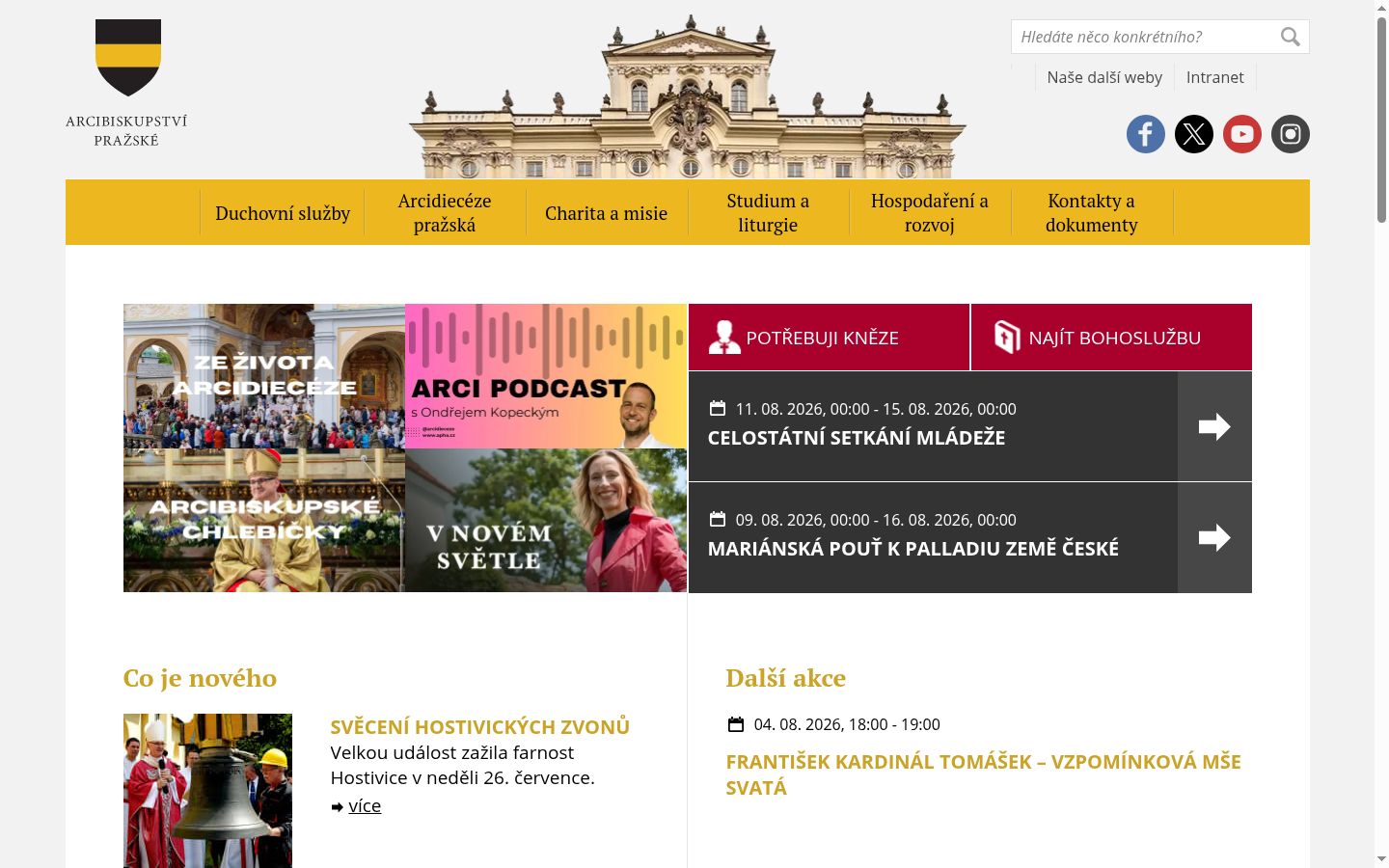Open the Arci Podcast tile

546,376
